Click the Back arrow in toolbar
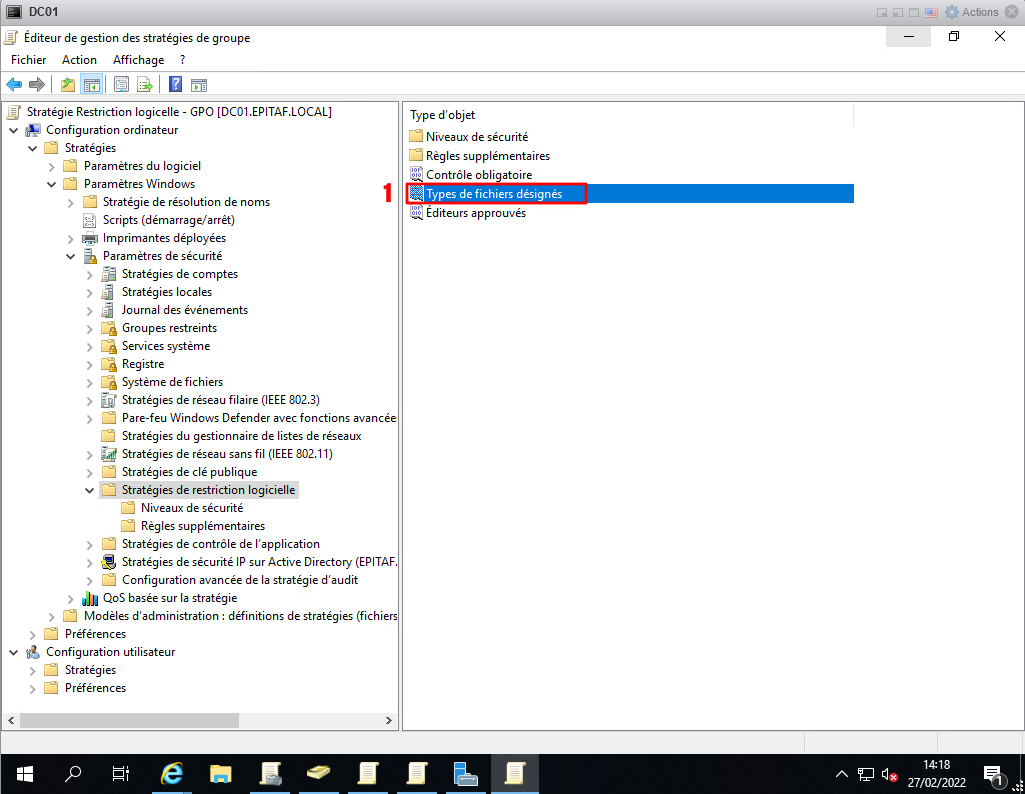1025x794 pixels. 14,85
